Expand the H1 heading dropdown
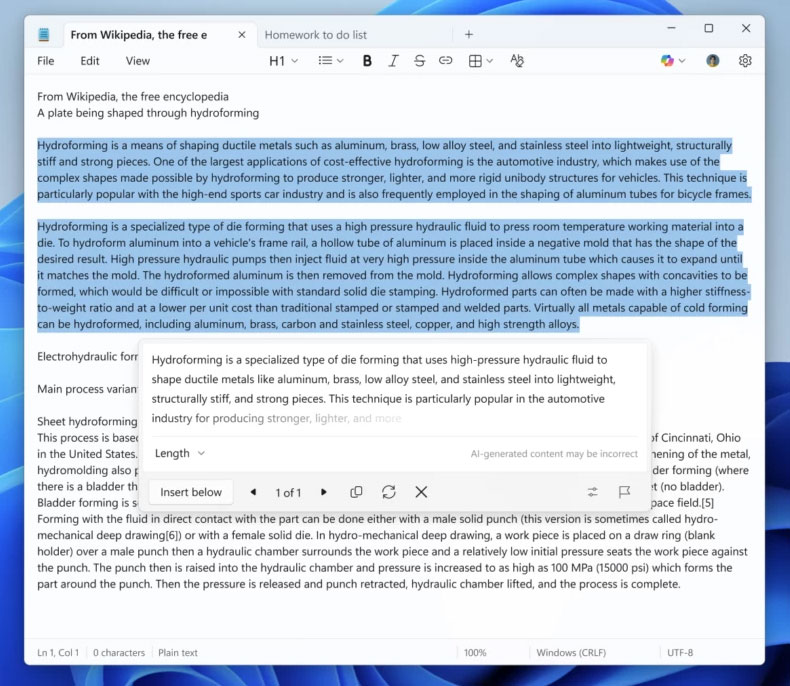This screenshot has width=790, height=686. [x=284, y=61]
